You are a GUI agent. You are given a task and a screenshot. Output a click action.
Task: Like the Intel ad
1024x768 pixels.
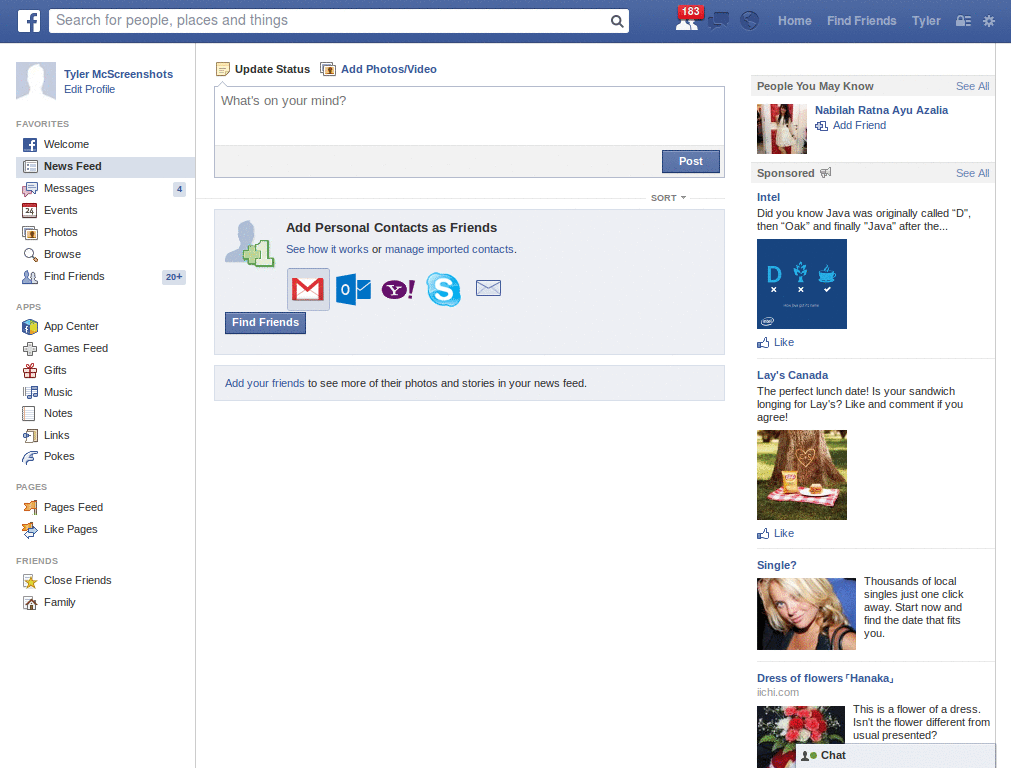pyautogui.click(x=776, y=342)
